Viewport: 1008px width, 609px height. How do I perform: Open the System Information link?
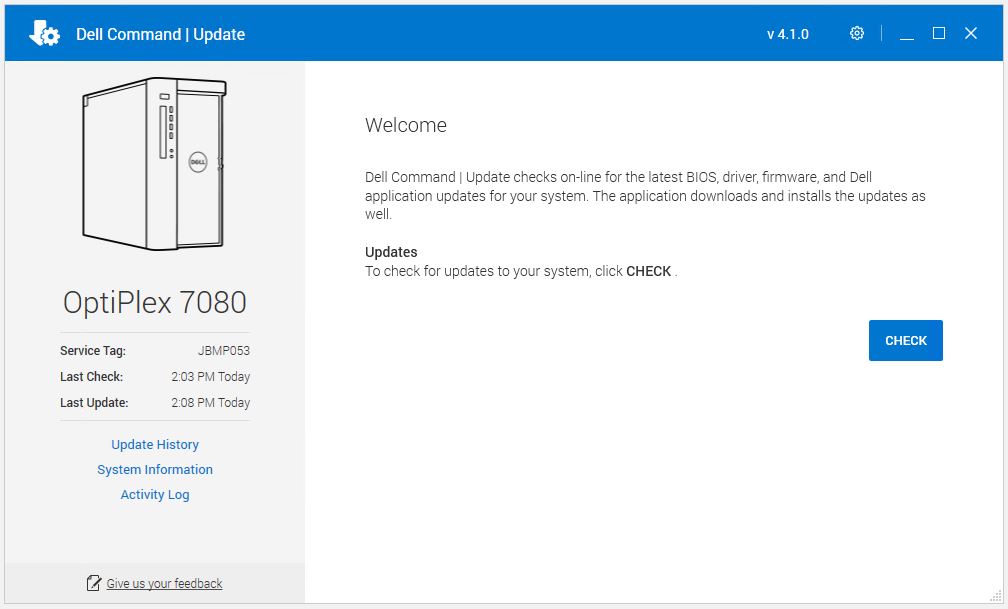point(155,470)
